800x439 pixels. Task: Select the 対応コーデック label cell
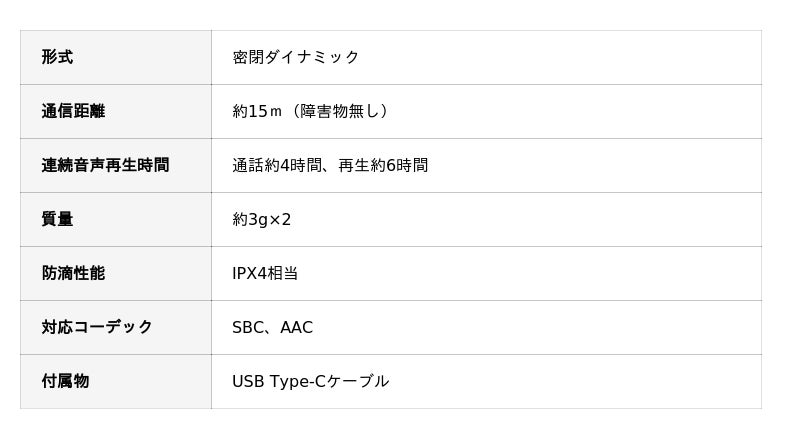(x=97, y=327)
